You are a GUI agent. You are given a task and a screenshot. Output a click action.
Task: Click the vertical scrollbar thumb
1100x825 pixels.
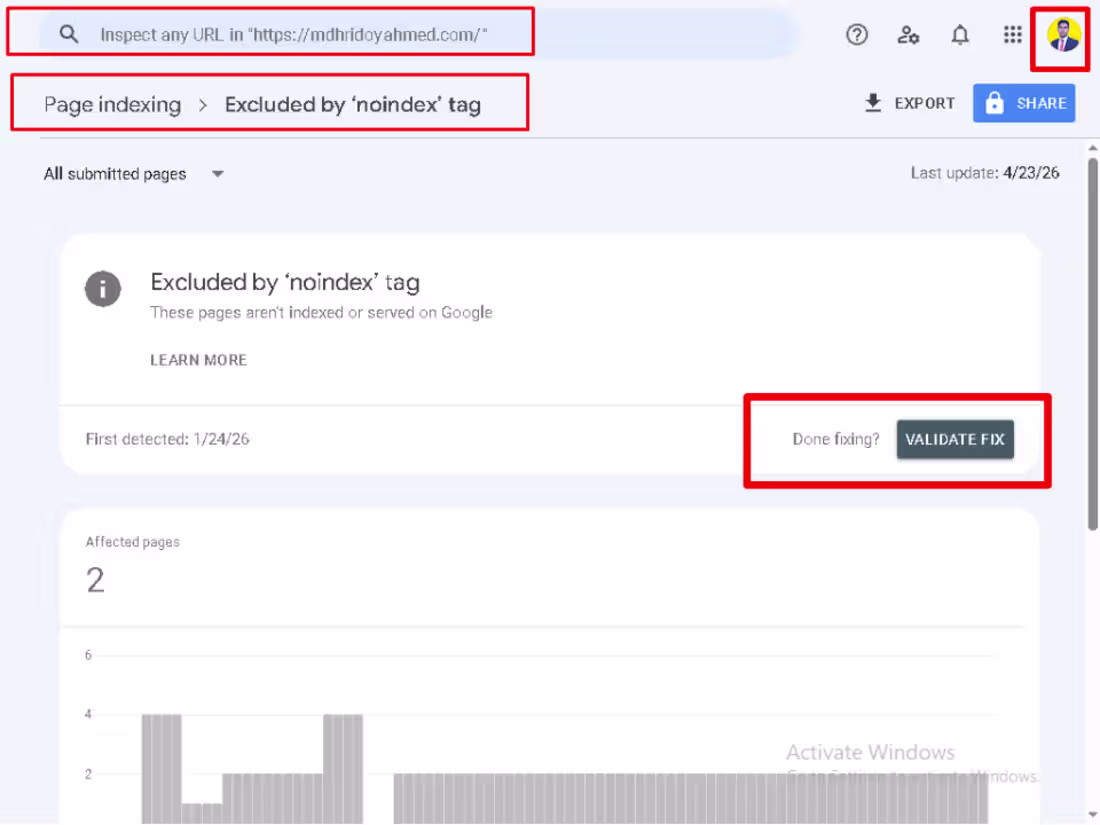pyautogui.click(x=1092, y=344)
